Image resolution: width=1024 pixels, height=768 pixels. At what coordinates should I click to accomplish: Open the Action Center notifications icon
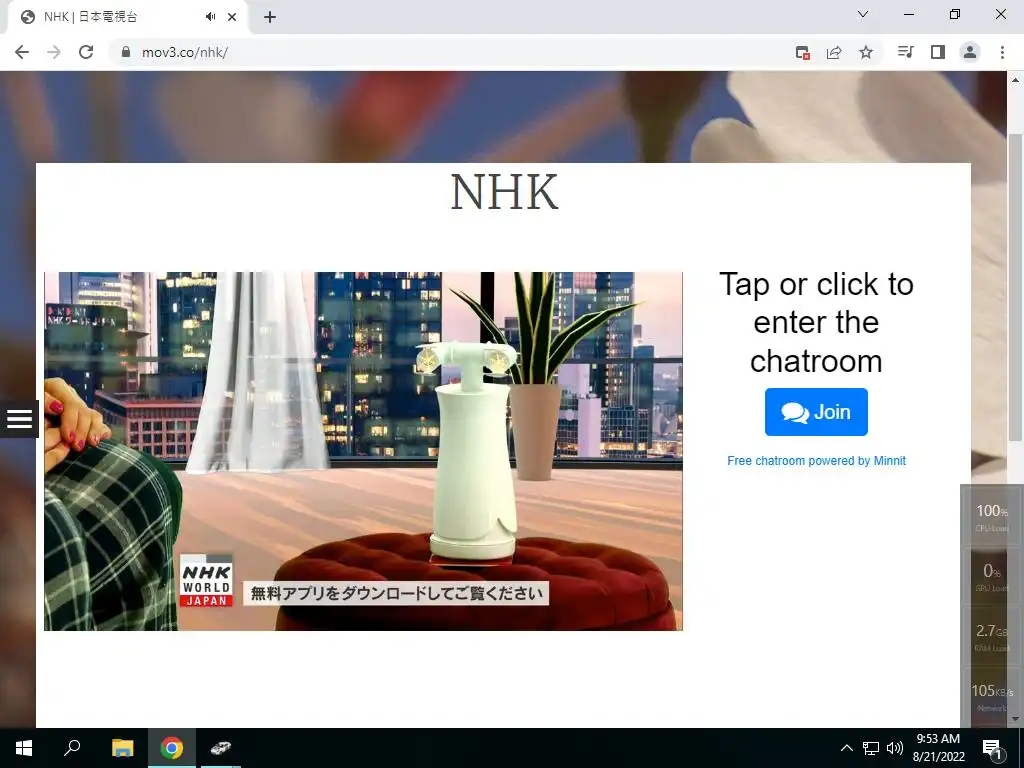click(992, 748)
